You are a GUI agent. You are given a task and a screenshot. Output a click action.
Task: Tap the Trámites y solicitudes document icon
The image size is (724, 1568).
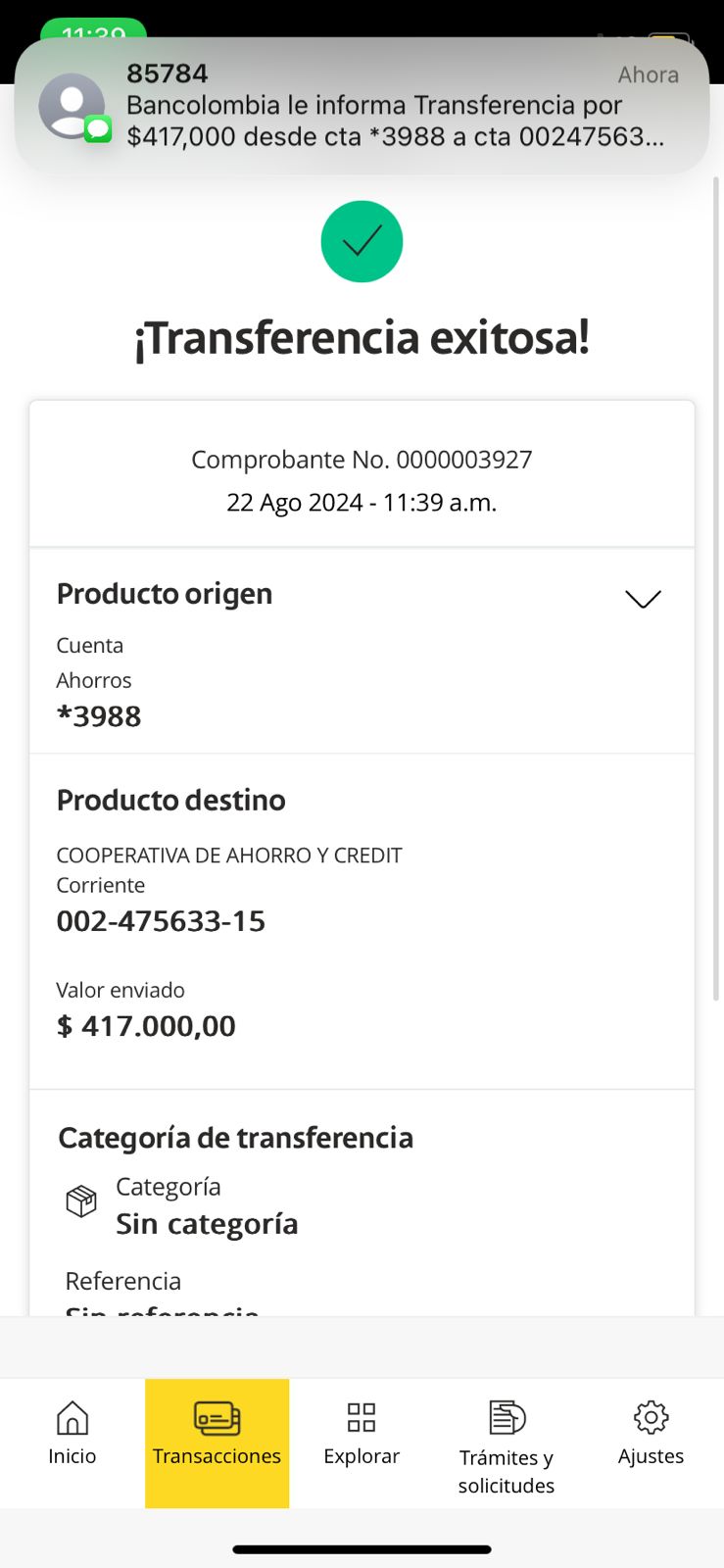(x=507, y=1417)
